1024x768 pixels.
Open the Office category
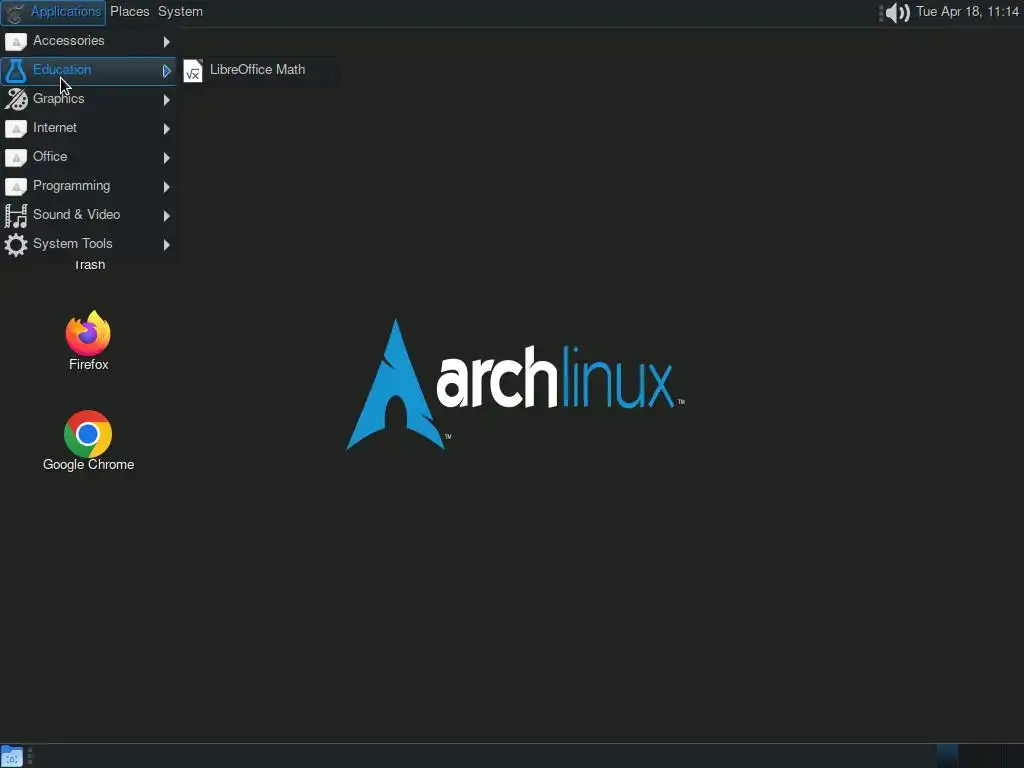[x=88, y=157]
